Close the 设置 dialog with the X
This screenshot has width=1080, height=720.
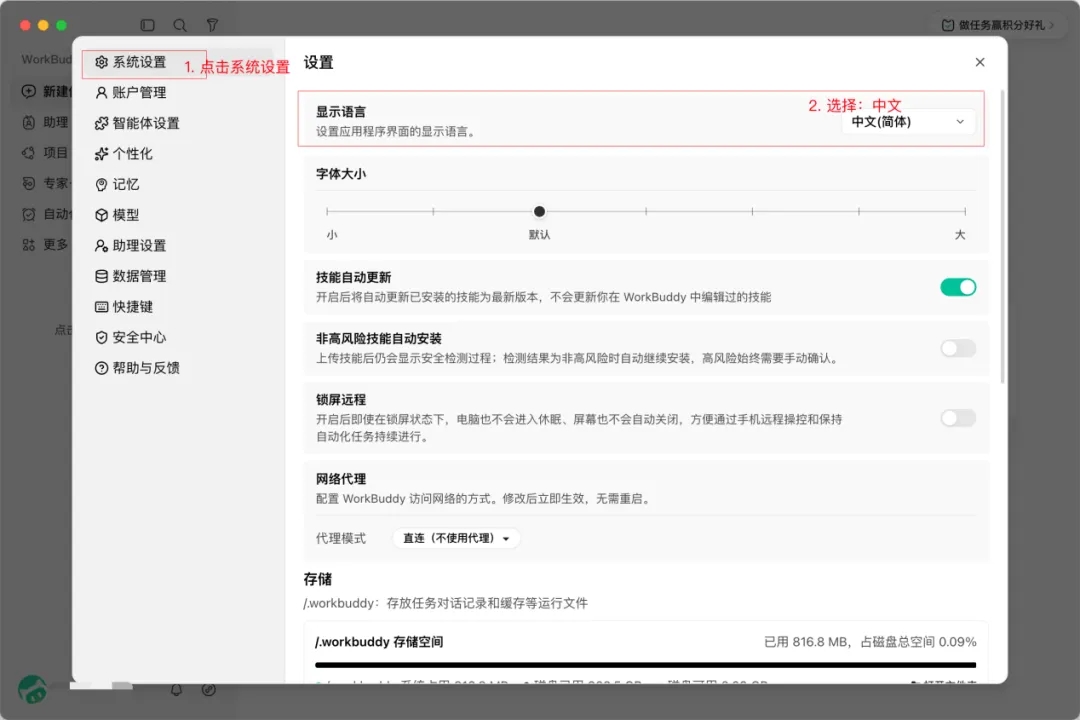coord(980,62)
